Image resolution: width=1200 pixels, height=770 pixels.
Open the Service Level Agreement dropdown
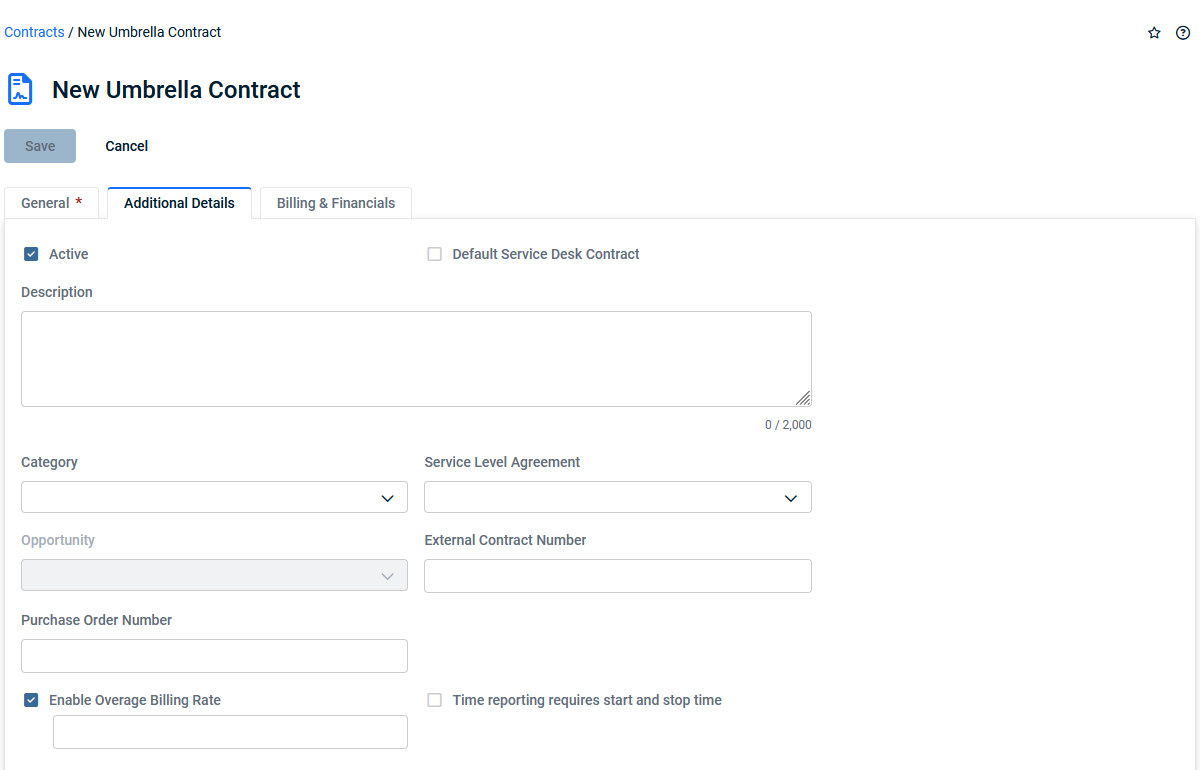790,498
